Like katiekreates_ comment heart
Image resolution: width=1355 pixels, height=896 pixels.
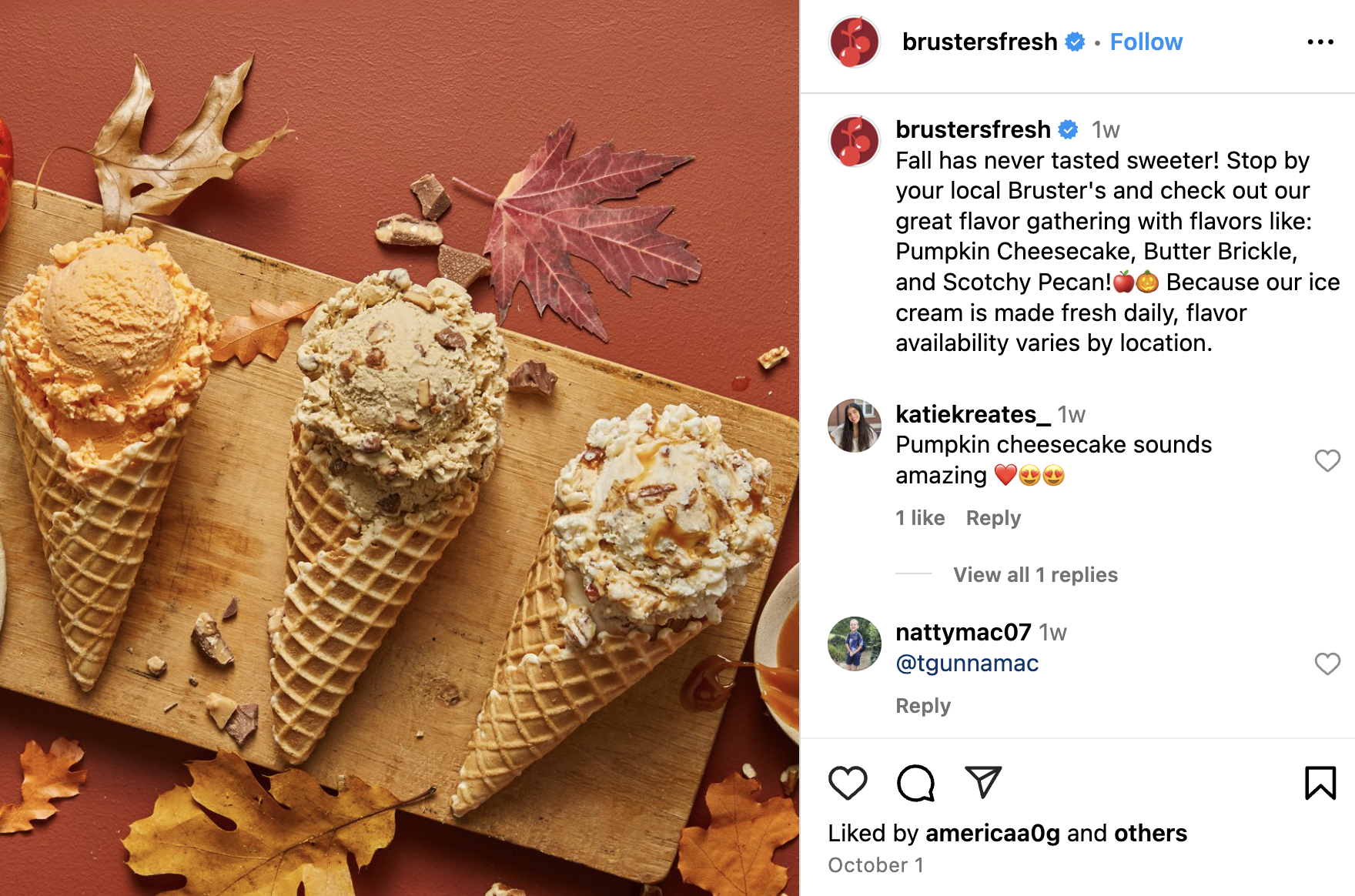(1327, 460)
